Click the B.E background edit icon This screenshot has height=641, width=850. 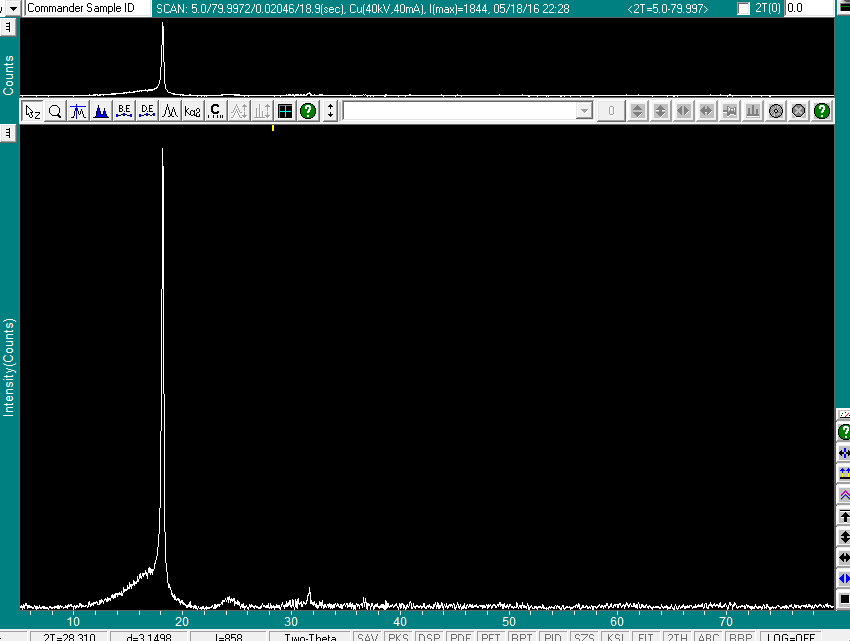124,111
